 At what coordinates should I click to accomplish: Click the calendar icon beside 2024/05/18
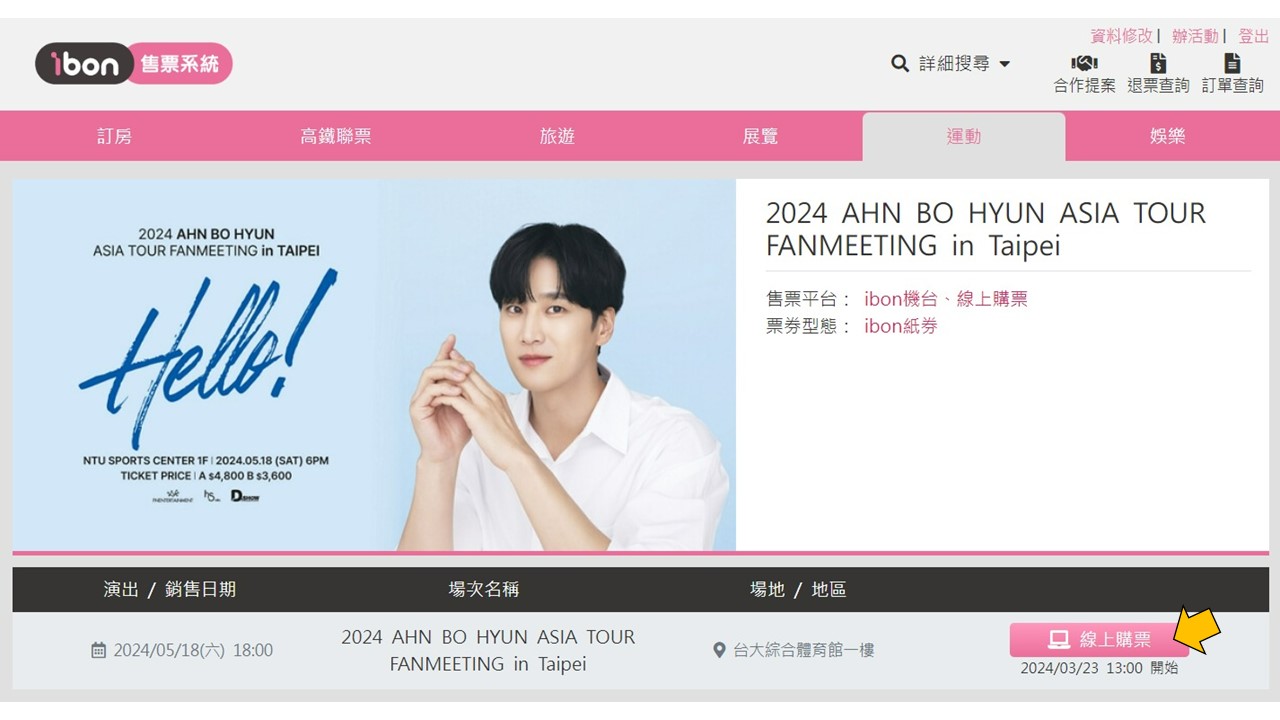tap(98, 651)
